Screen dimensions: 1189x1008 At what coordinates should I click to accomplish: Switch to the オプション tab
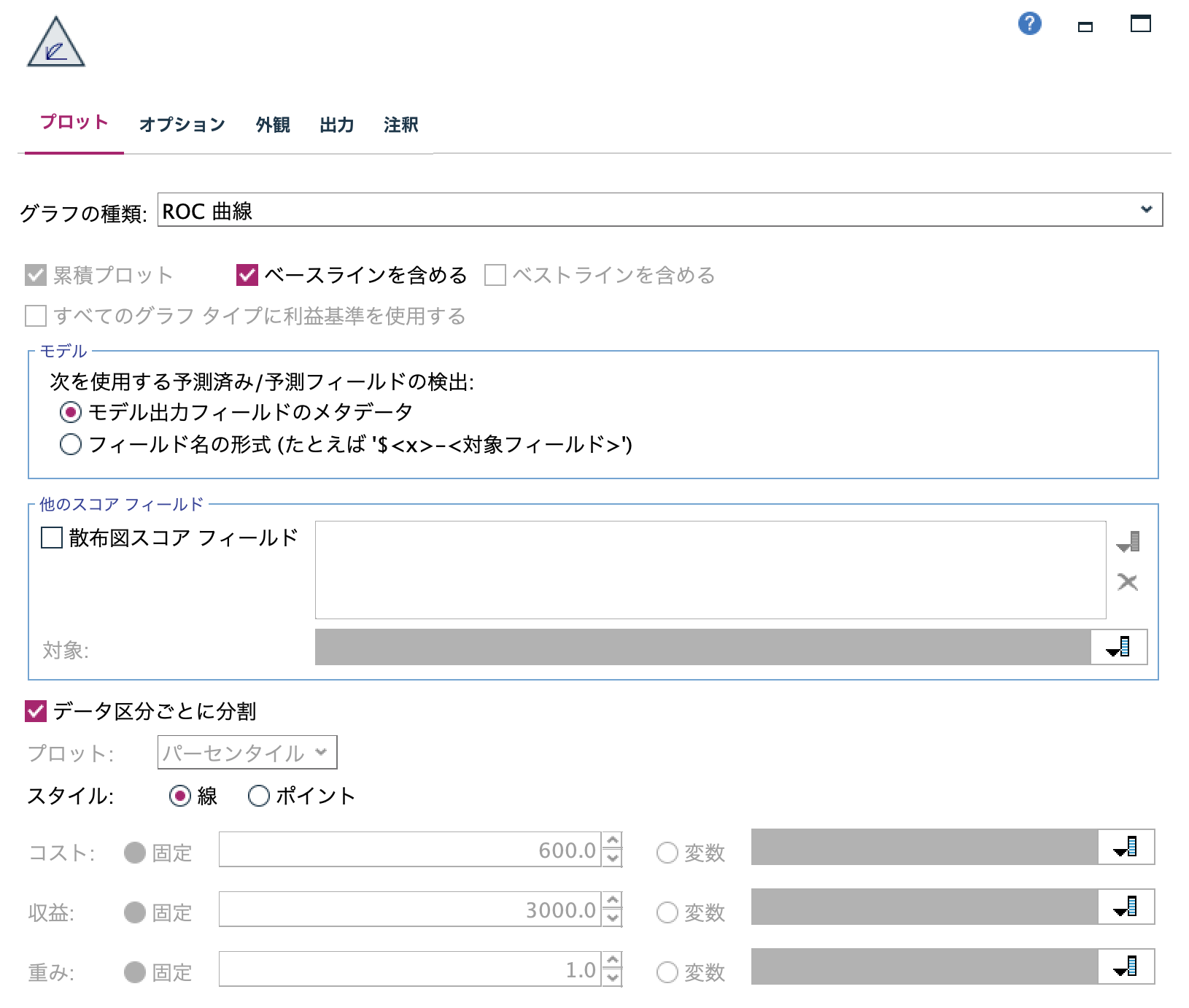pyautogui.click(x=182, y=124)
